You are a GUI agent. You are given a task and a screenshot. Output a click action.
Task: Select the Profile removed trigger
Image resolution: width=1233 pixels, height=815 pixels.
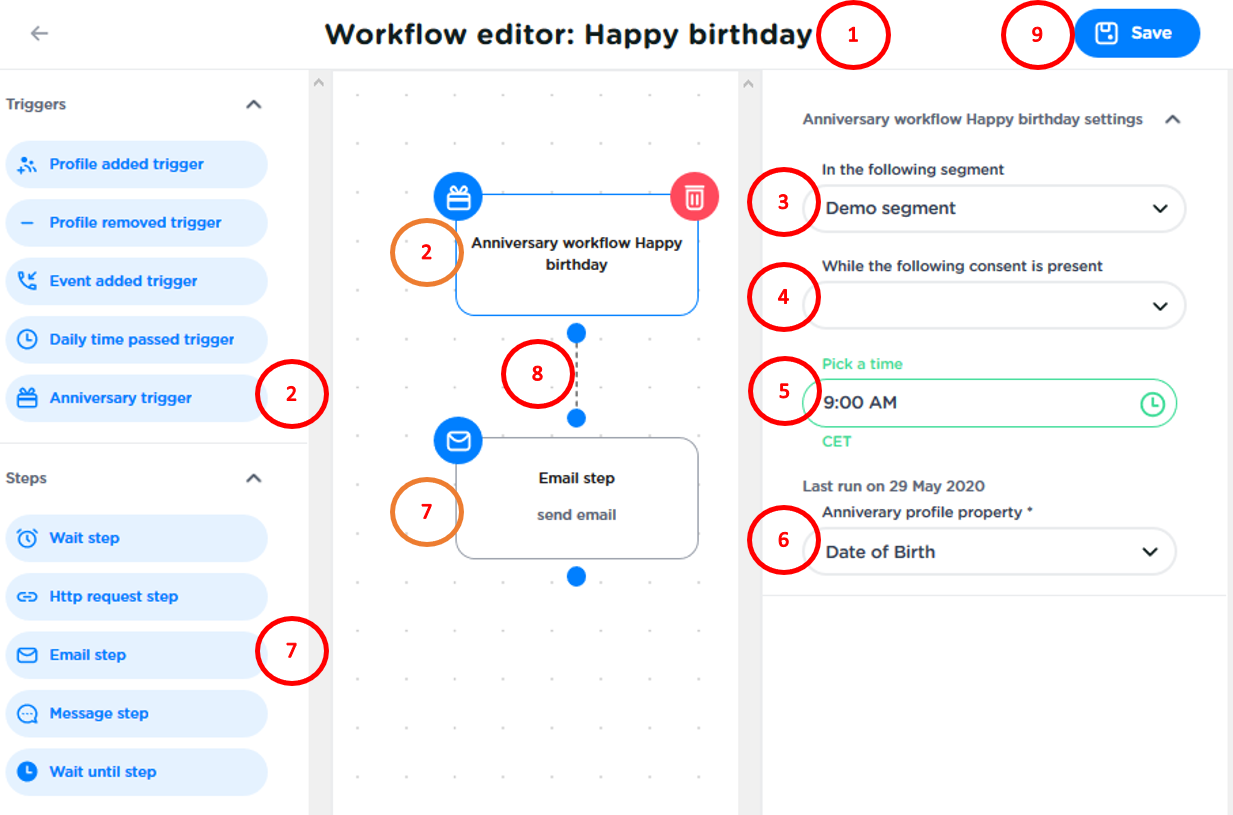[x=136, y=223]
